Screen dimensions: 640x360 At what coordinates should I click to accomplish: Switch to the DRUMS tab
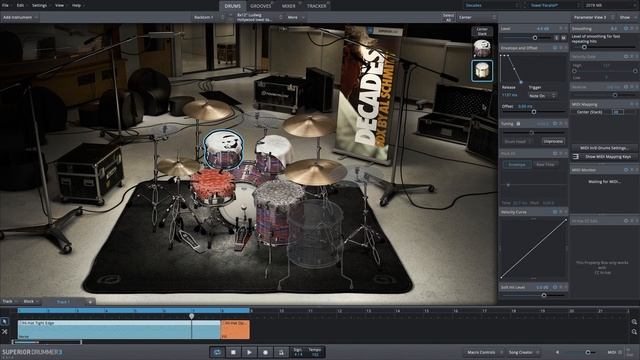233,6
